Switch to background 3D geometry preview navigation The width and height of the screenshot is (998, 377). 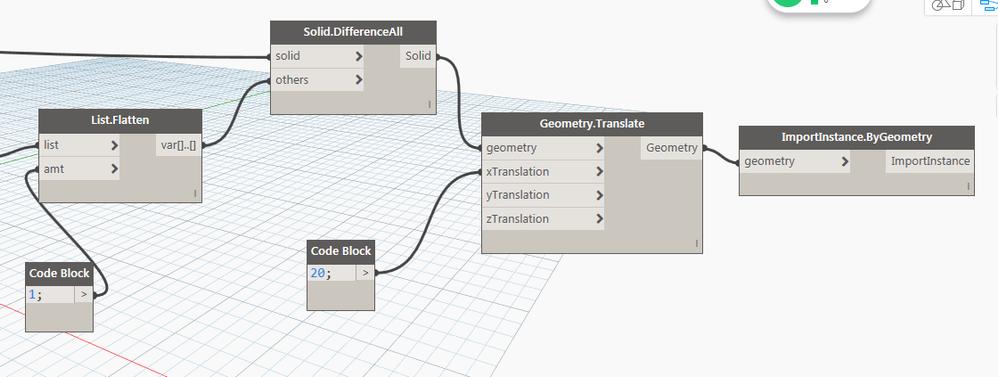click(948, 5)
